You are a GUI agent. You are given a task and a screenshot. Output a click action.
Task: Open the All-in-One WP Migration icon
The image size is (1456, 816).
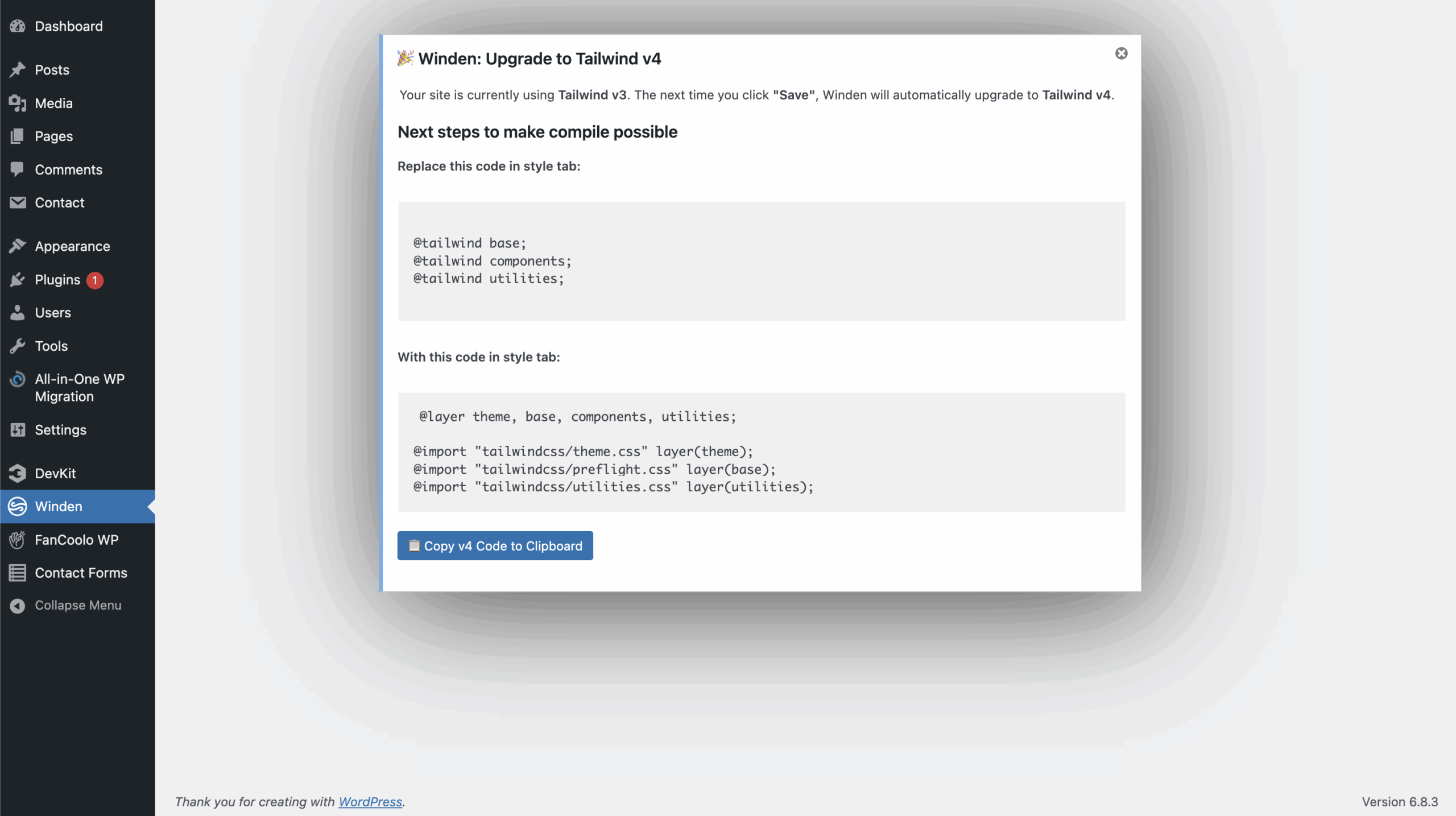[18, 379]
